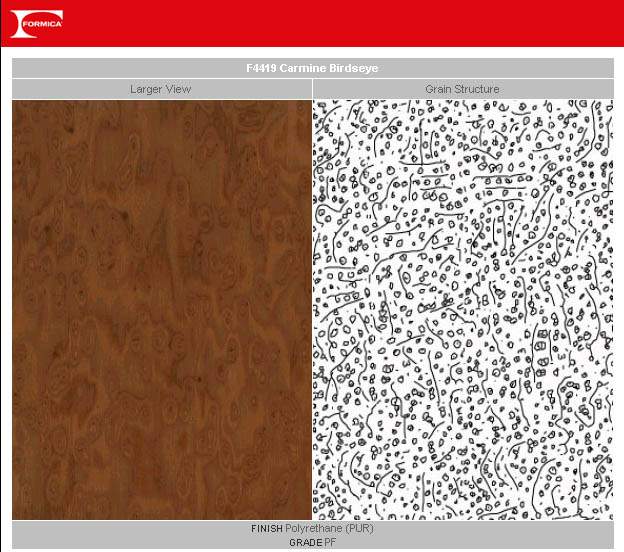The height and width of the screenshot is (552, 624).
Task: Select the "Larger View" column header
Action: (161, 89)
